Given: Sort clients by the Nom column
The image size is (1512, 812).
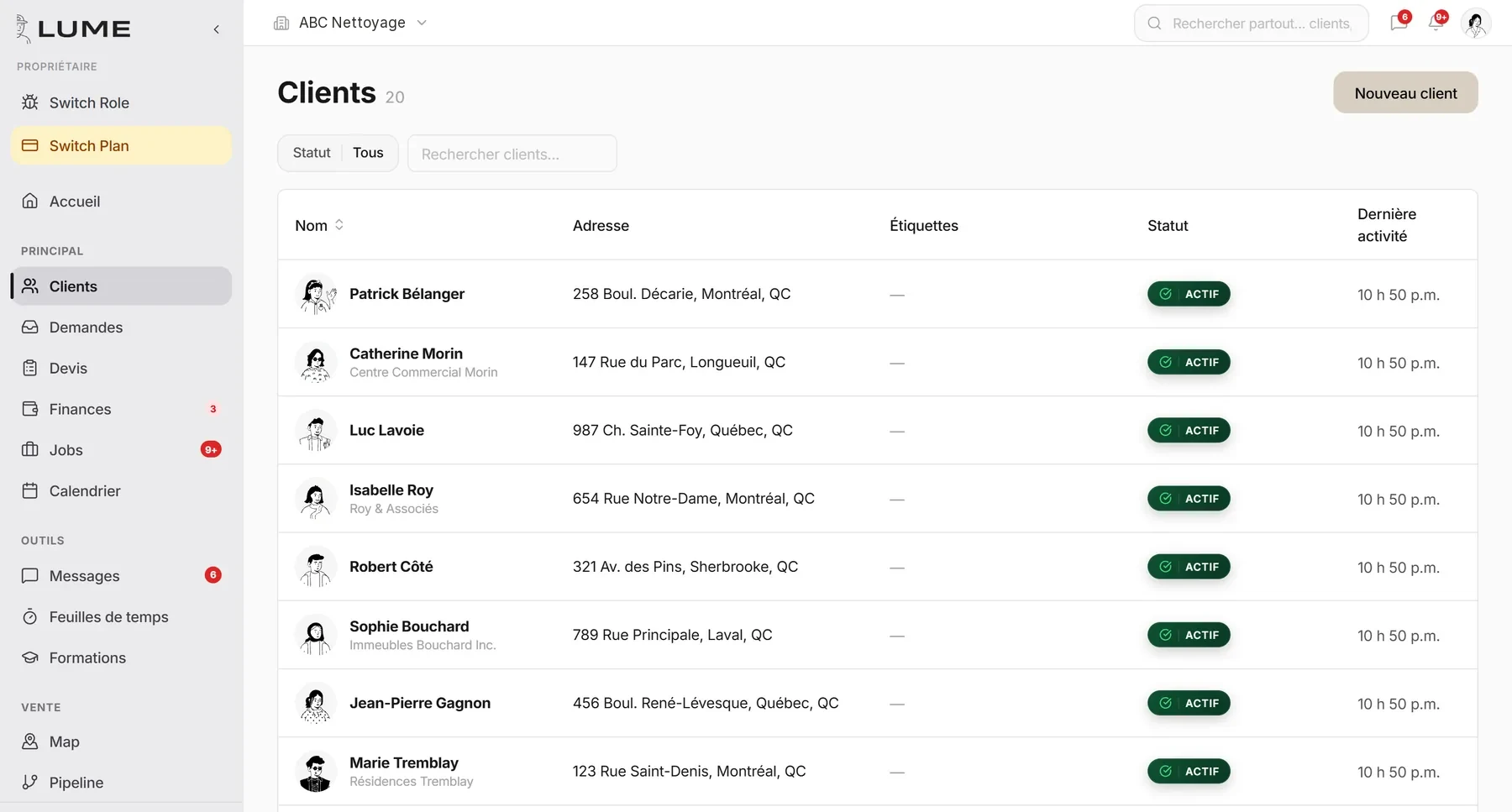Looking at the screenshot, I should tap(319, 225).
